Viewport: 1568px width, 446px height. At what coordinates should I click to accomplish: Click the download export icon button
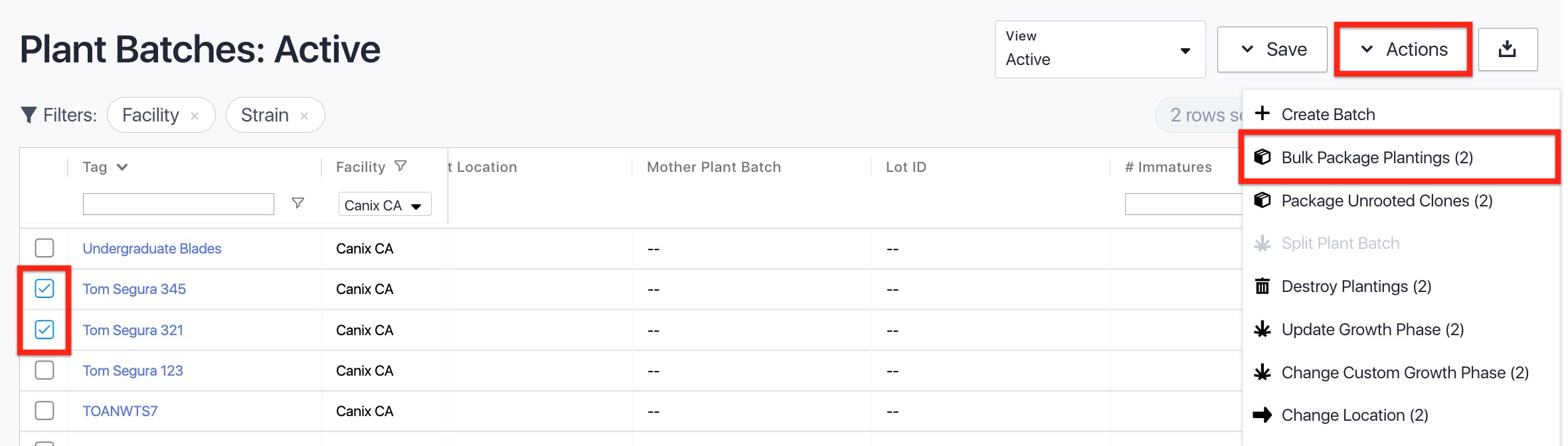[1507, 49]
